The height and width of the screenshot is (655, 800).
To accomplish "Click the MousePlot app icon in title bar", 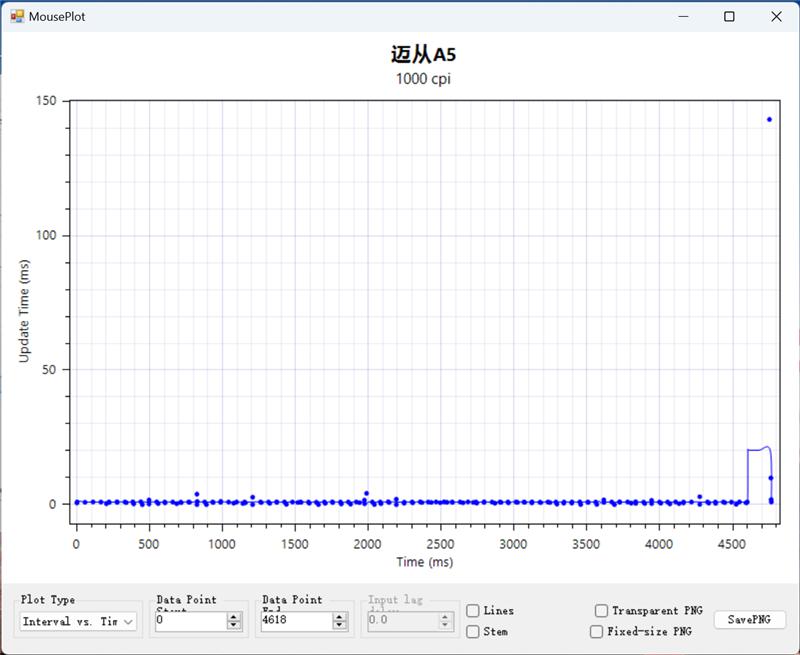I will click(x=17, y=17).
